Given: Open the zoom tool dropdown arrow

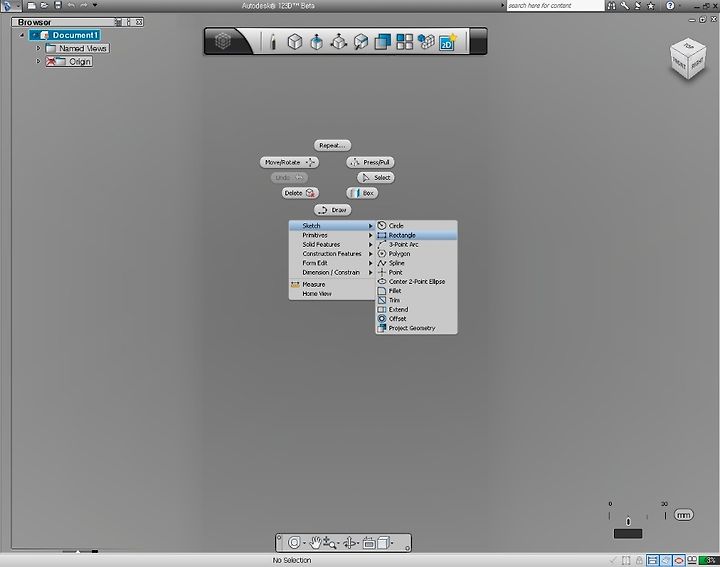Looking at the screenshot, I should pyautogui.click(x=339, y=543).
